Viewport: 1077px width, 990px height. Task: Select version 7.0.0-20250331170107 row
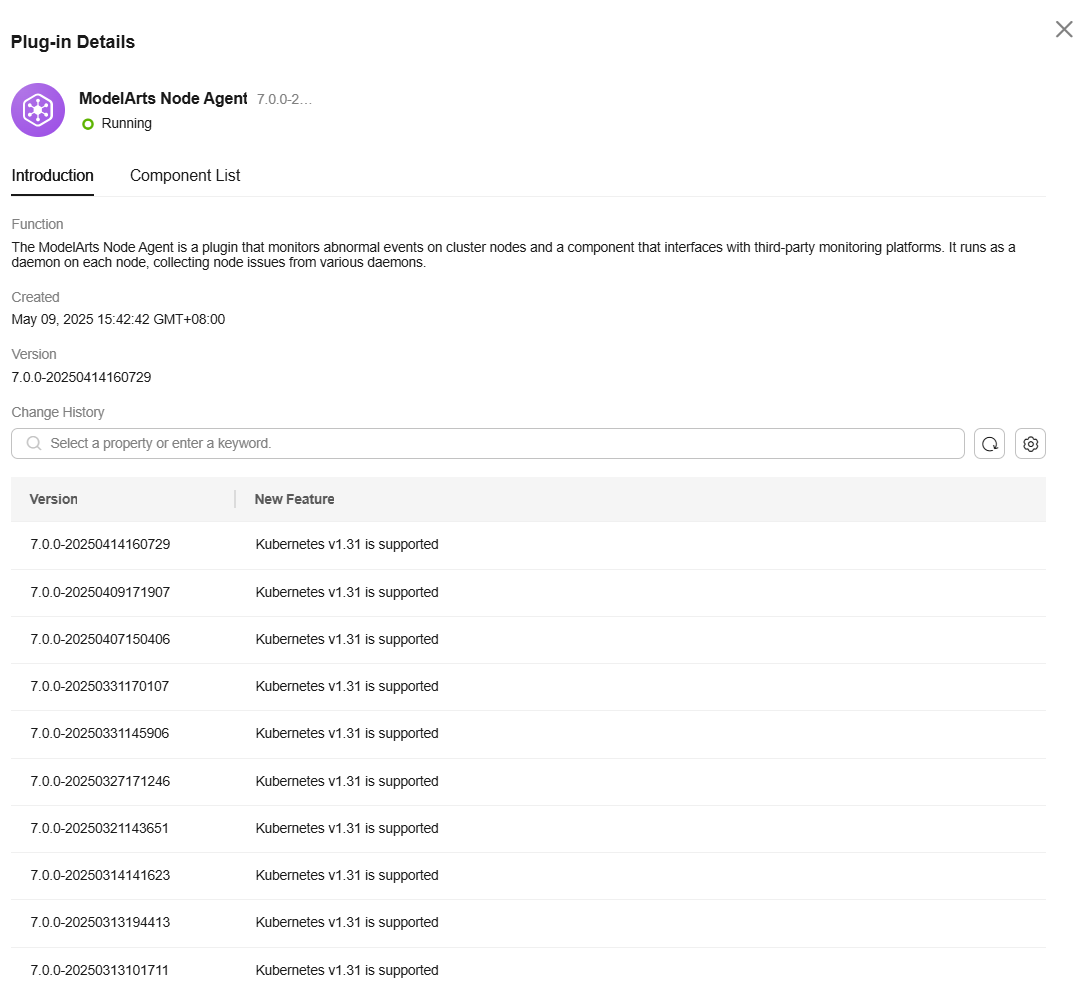tap(528, 687)
